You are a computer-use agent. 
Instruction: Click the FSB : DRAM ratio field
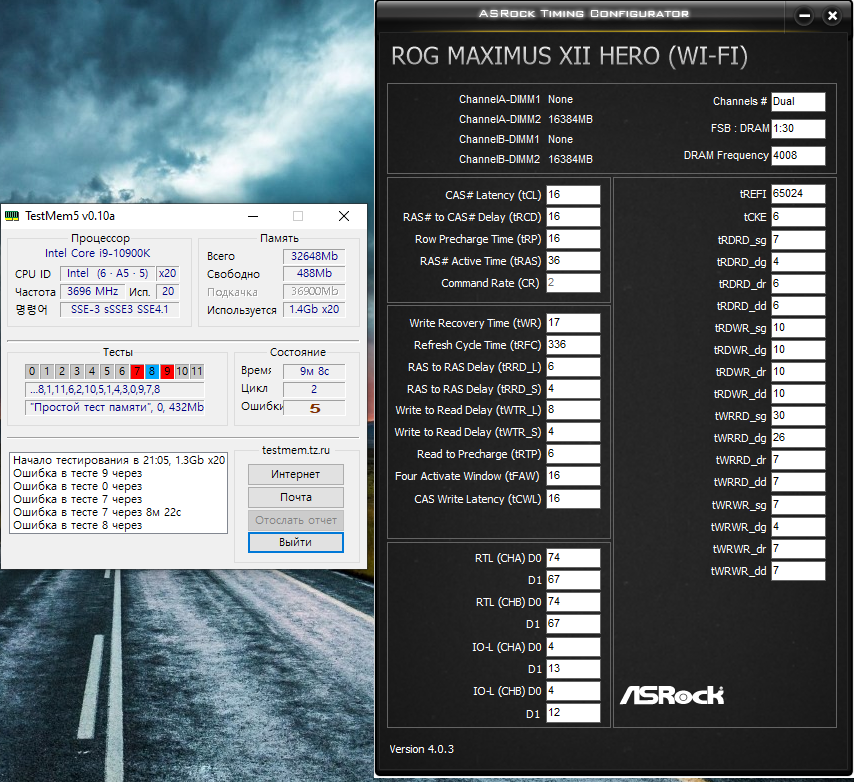pyautogui.click(x=798, y=129)
